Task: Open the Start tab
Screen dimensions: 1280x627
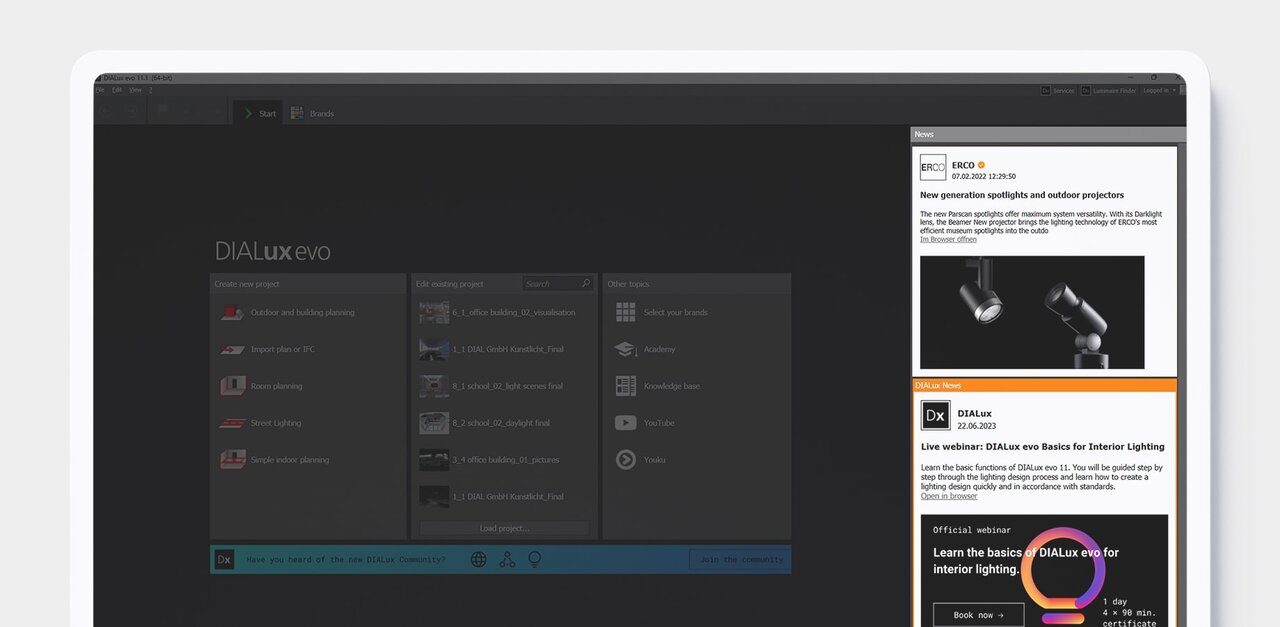Action: point(258,113)
